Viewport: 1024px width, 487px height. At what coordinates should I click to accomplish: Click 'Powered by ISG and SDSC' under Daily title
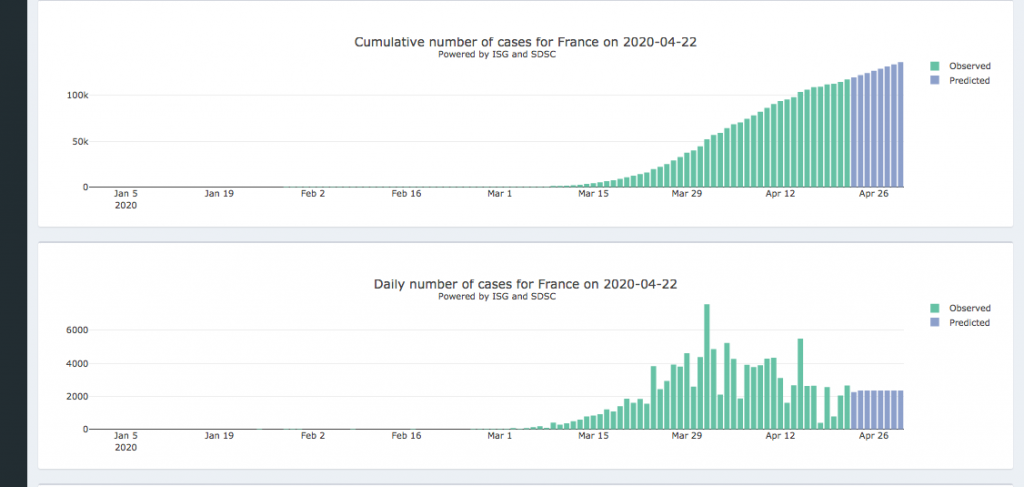click(497, 296)
